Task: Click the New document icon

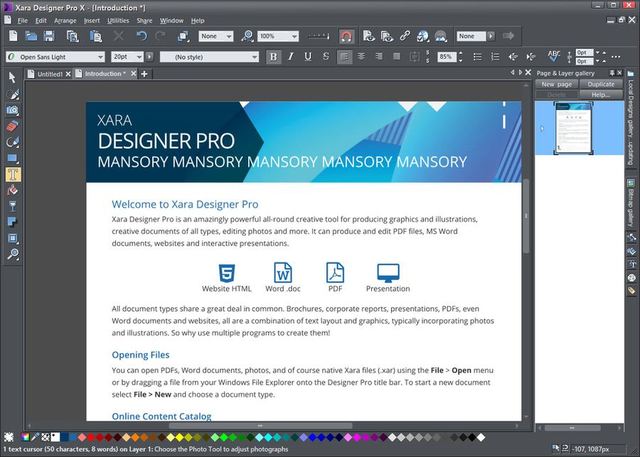Action: click(13, 36)
